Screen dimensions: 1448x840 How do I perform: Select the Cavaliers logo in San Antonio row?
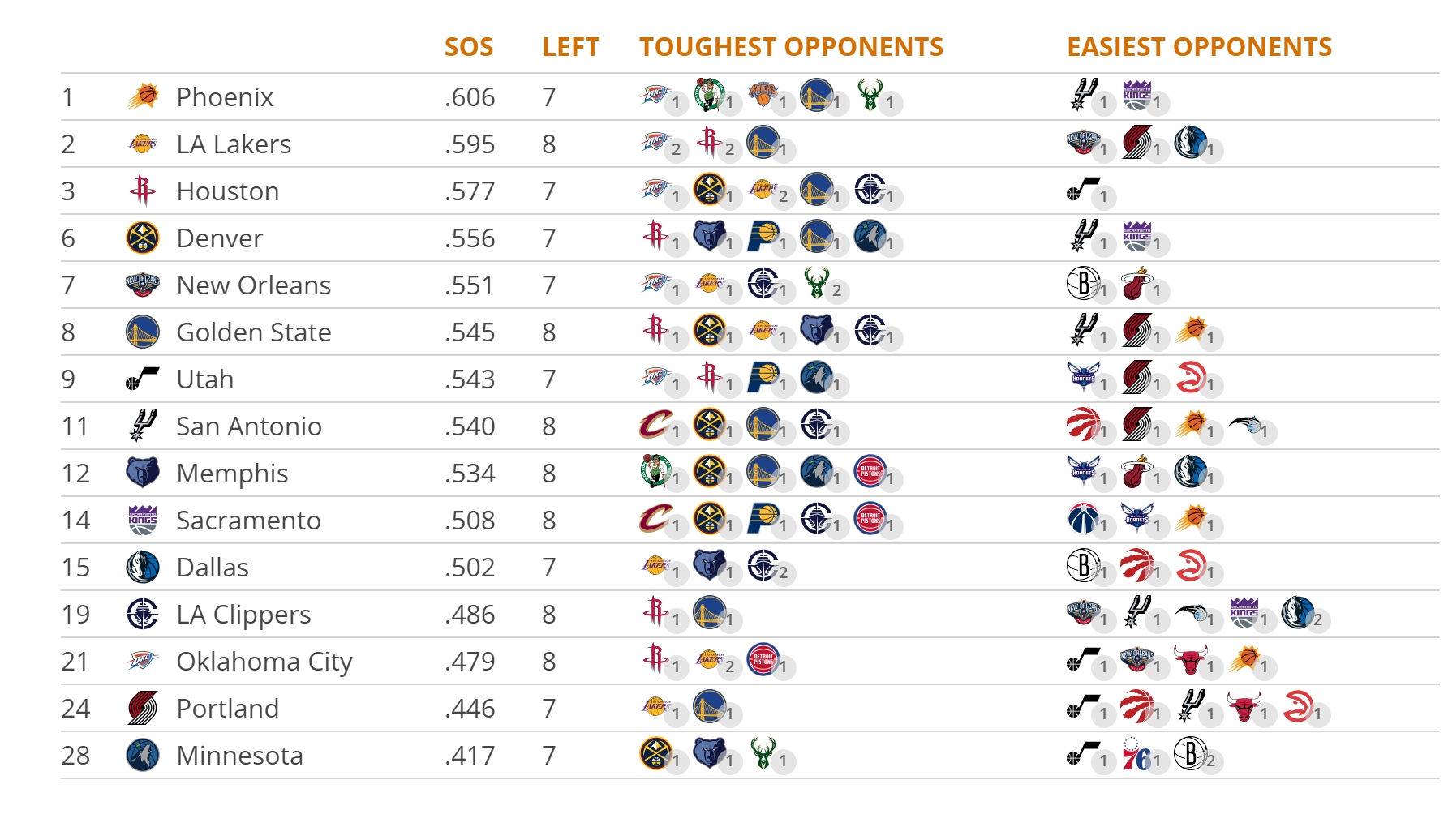(655, 423)
